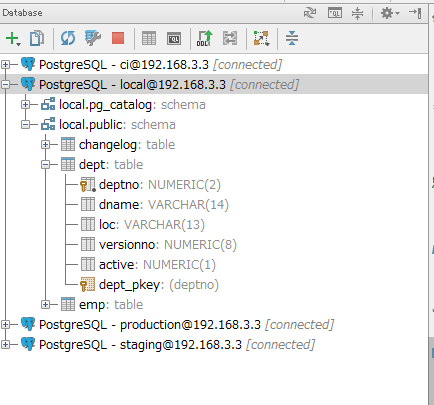Click the changelog table icon
The width and height of the screenshot is (434, 405).
pyautogui.click(x=68, y=144)
